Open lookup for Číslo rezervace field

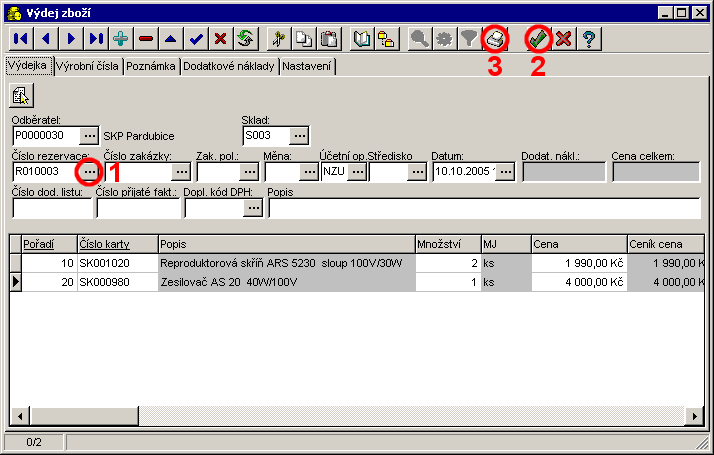click(x=89, y=171)
